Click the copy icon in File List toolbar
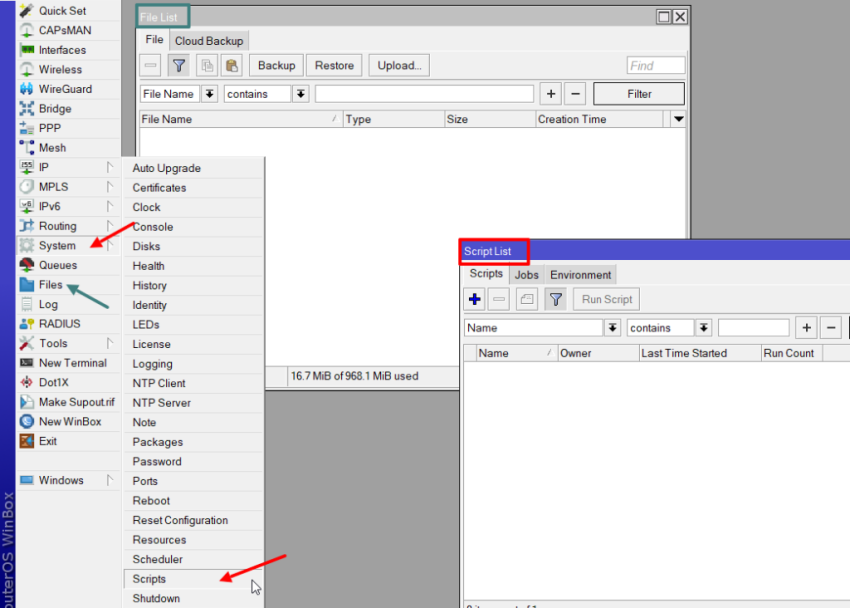 point(207,66)
